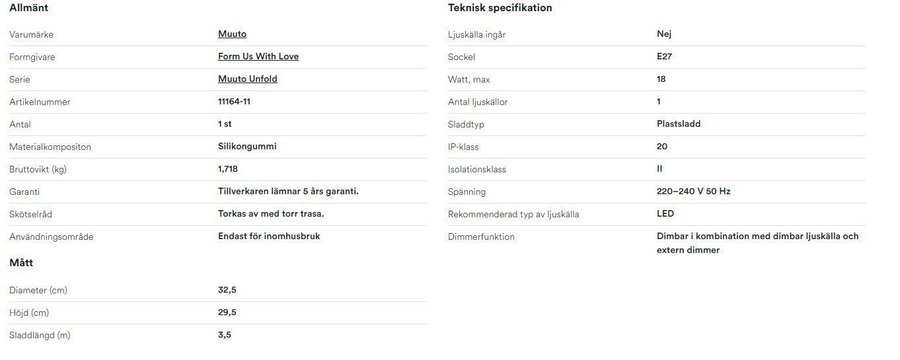The height and width of the screenshot is (360, 900).
Task: Click the Bruttovikt value 1,718
Action: pos(228,169)
